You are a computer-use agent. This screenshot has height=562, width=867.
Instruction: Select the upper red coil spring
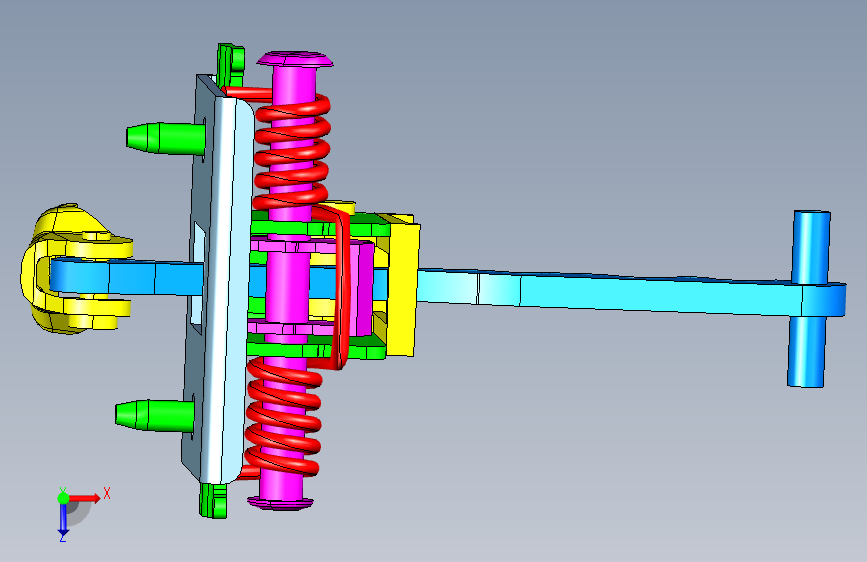292,152
